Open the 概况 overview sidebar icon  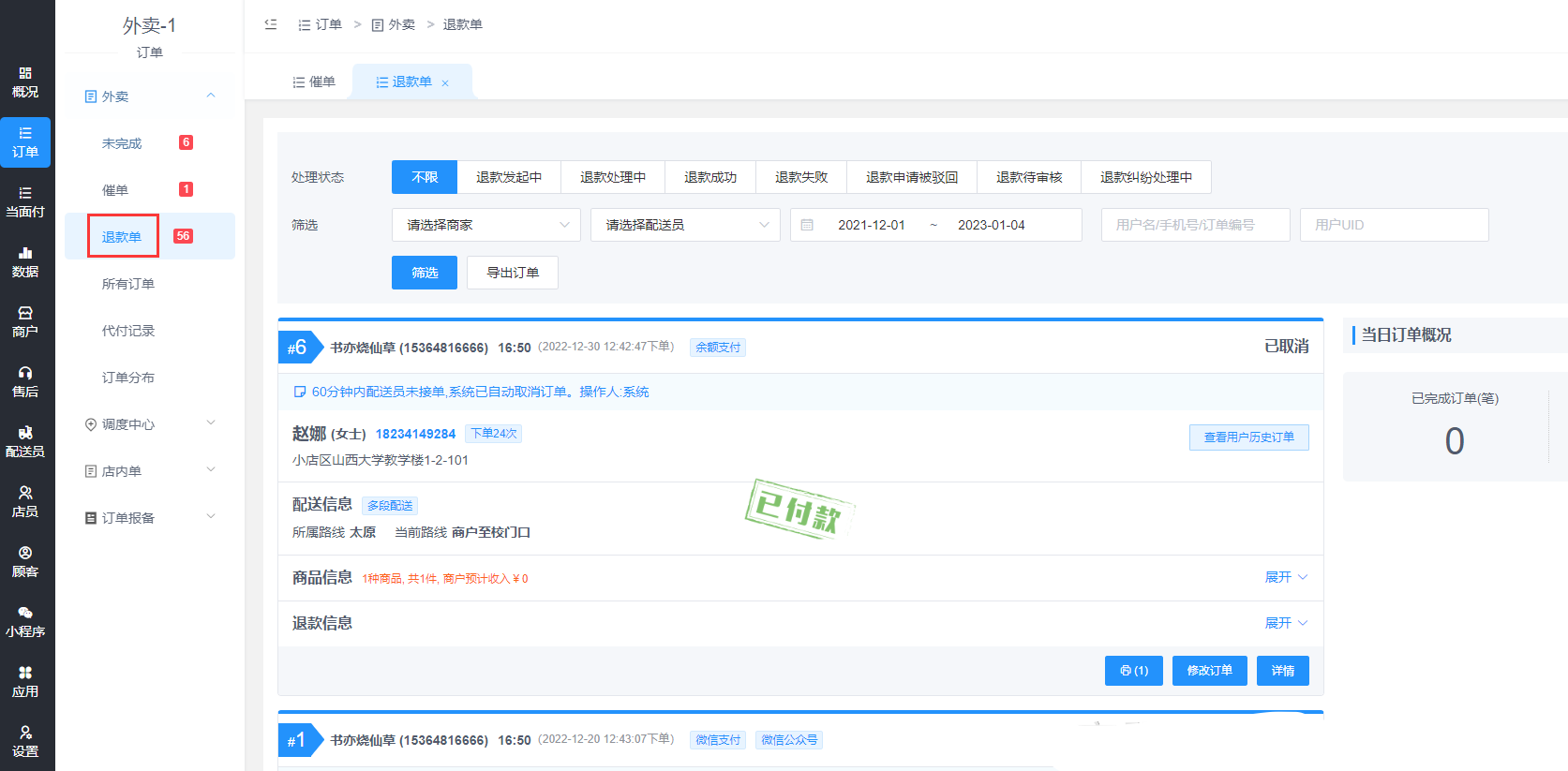click(25, 82)
